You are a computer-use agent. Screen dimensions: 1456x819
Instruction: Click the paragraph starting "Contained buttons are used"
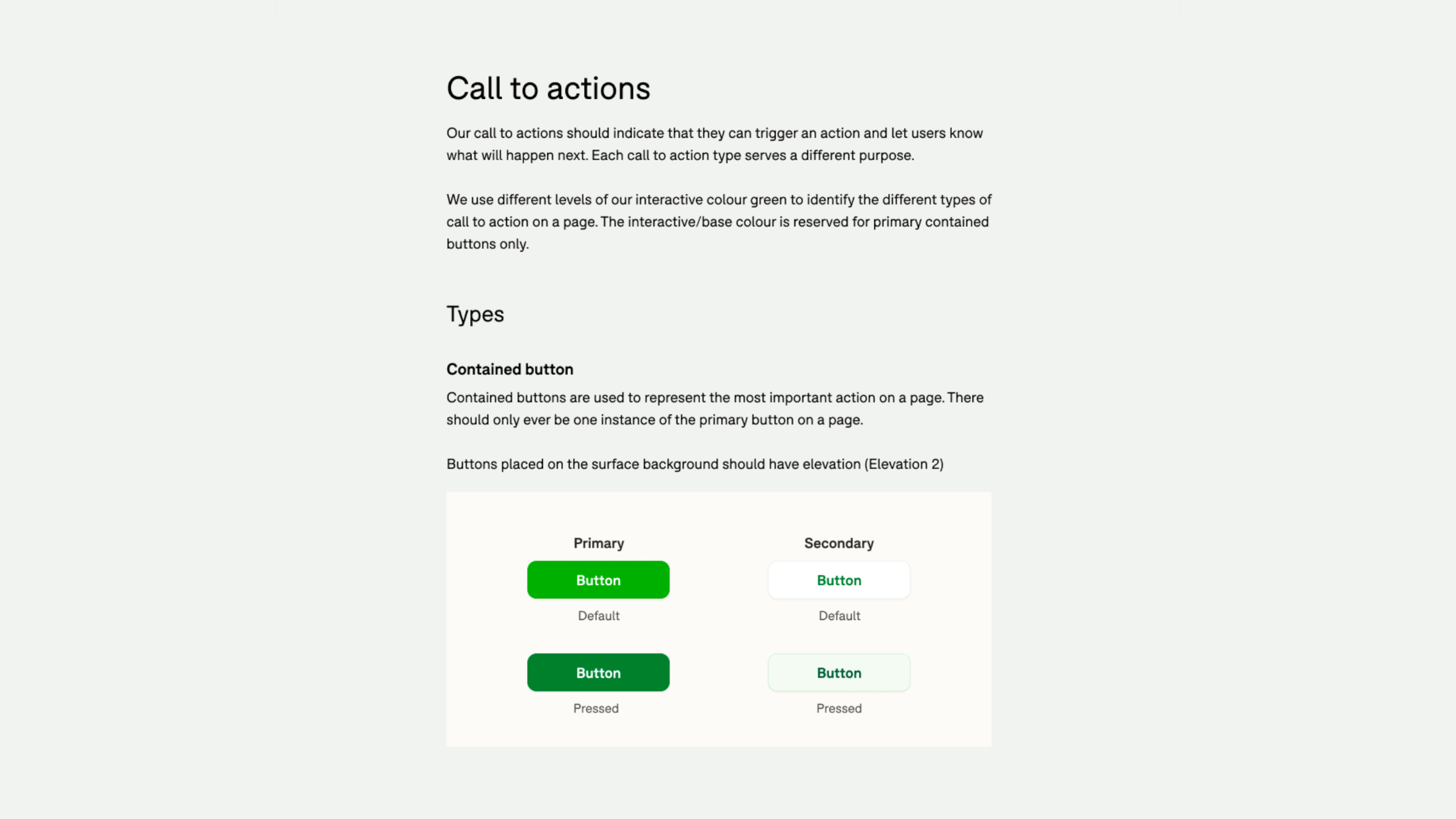pyautogui.click(x=715, y=409)
